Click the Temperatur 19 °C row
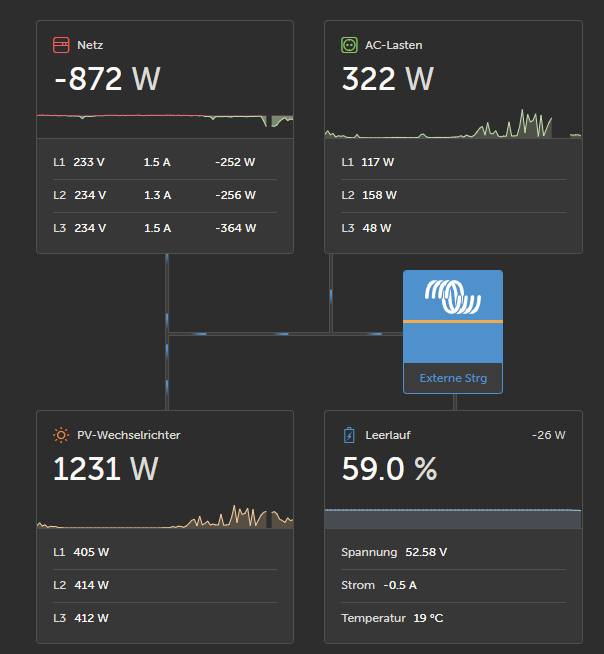The height and width of the screenshot is (654, 604). [x=453, y=618]
